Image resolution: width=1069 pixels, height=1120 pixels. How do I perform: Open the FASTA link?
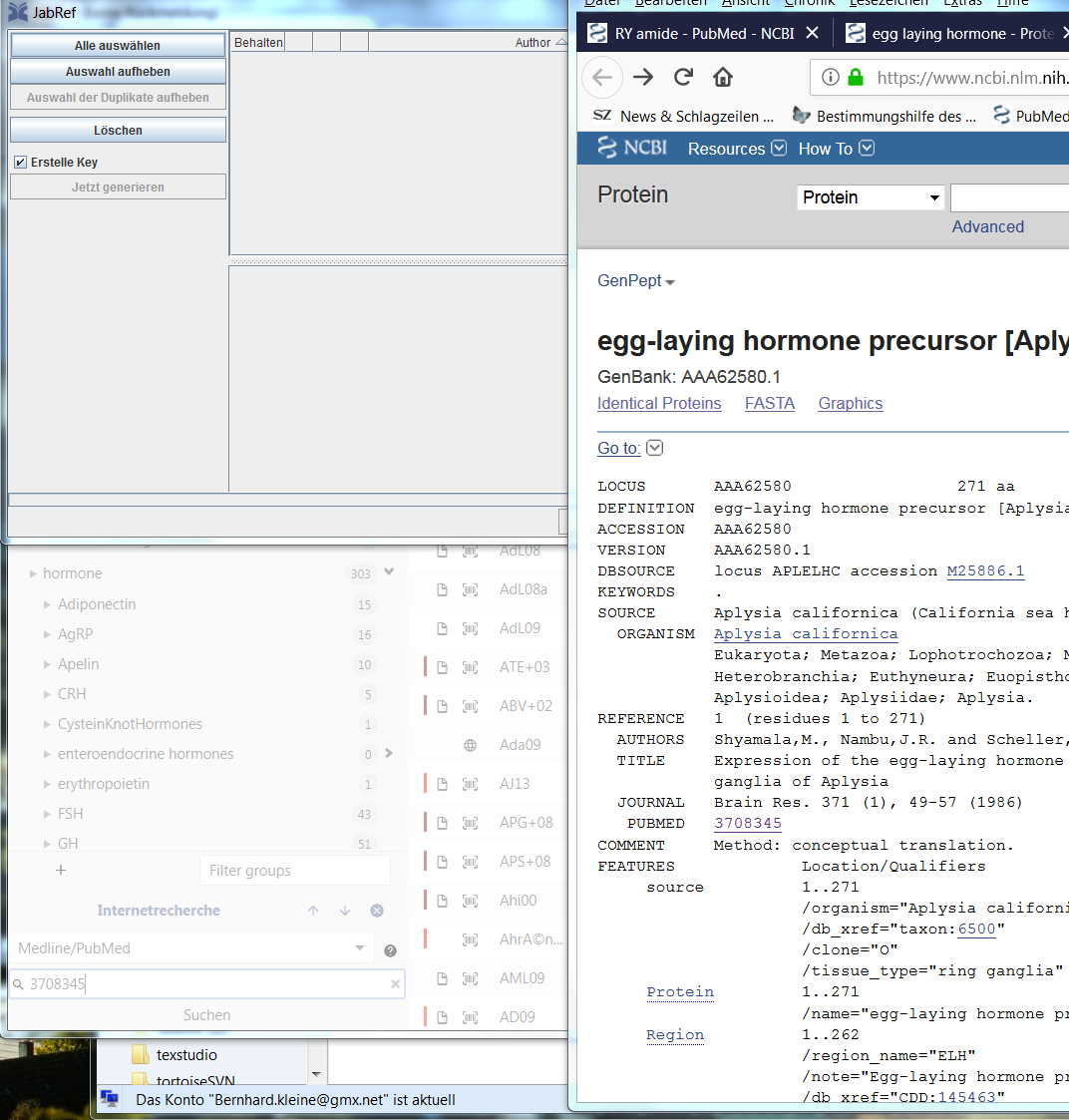(x=769, y=403)
